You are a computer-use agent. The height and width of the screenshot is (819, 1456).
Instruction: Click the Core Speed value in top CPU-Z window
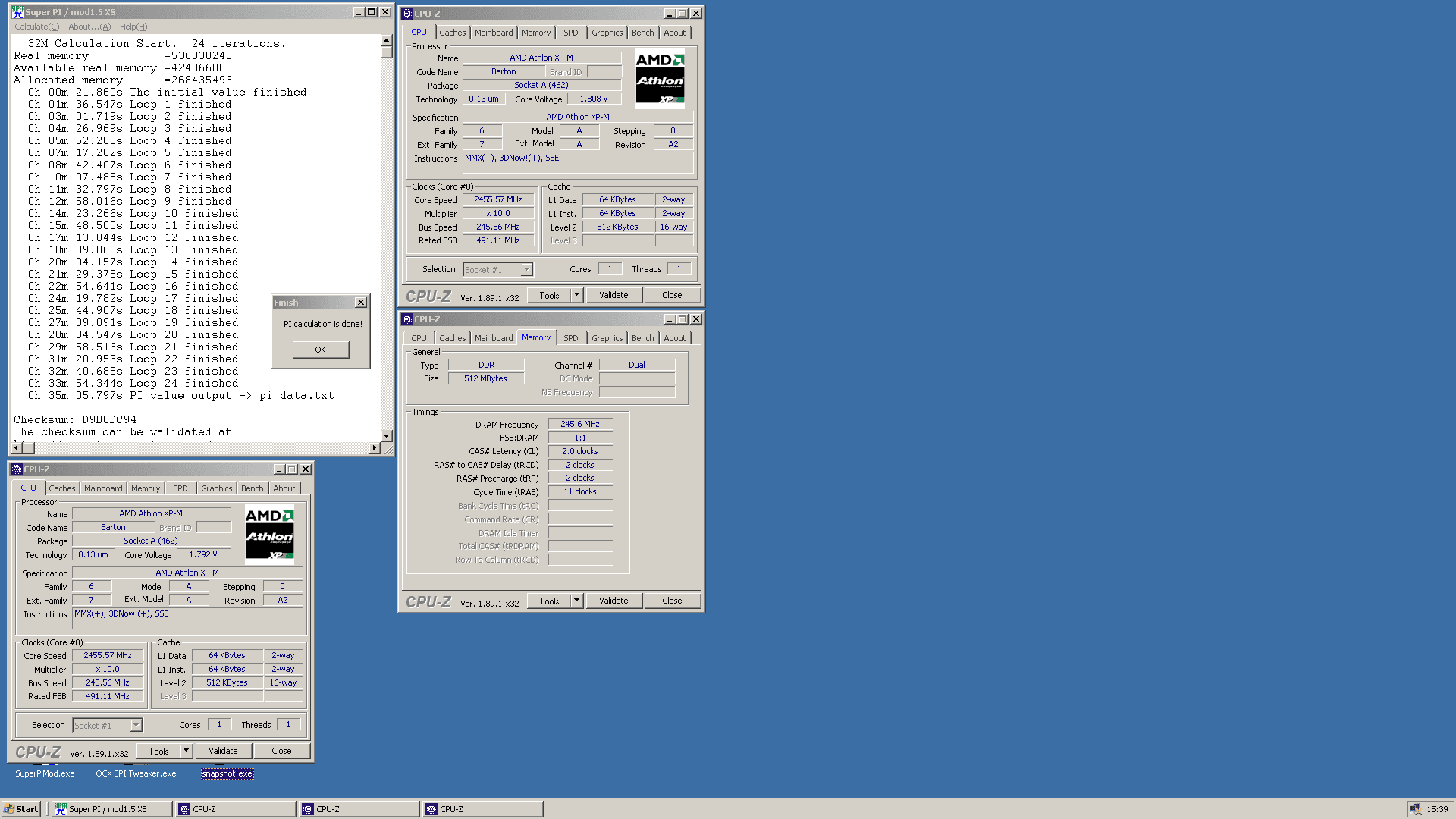click(498, 199)
